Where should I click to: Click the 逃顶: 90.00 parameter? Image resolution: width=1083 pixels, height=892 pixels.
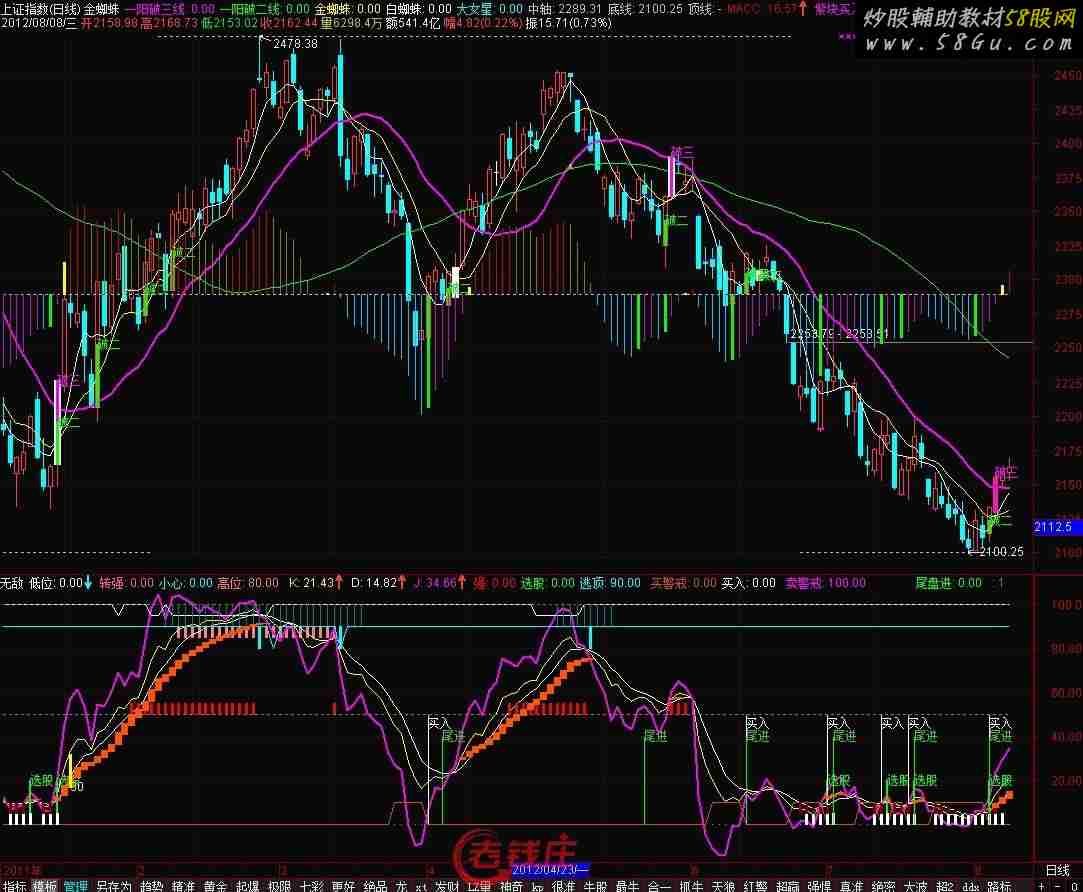[x=610, y=583]
